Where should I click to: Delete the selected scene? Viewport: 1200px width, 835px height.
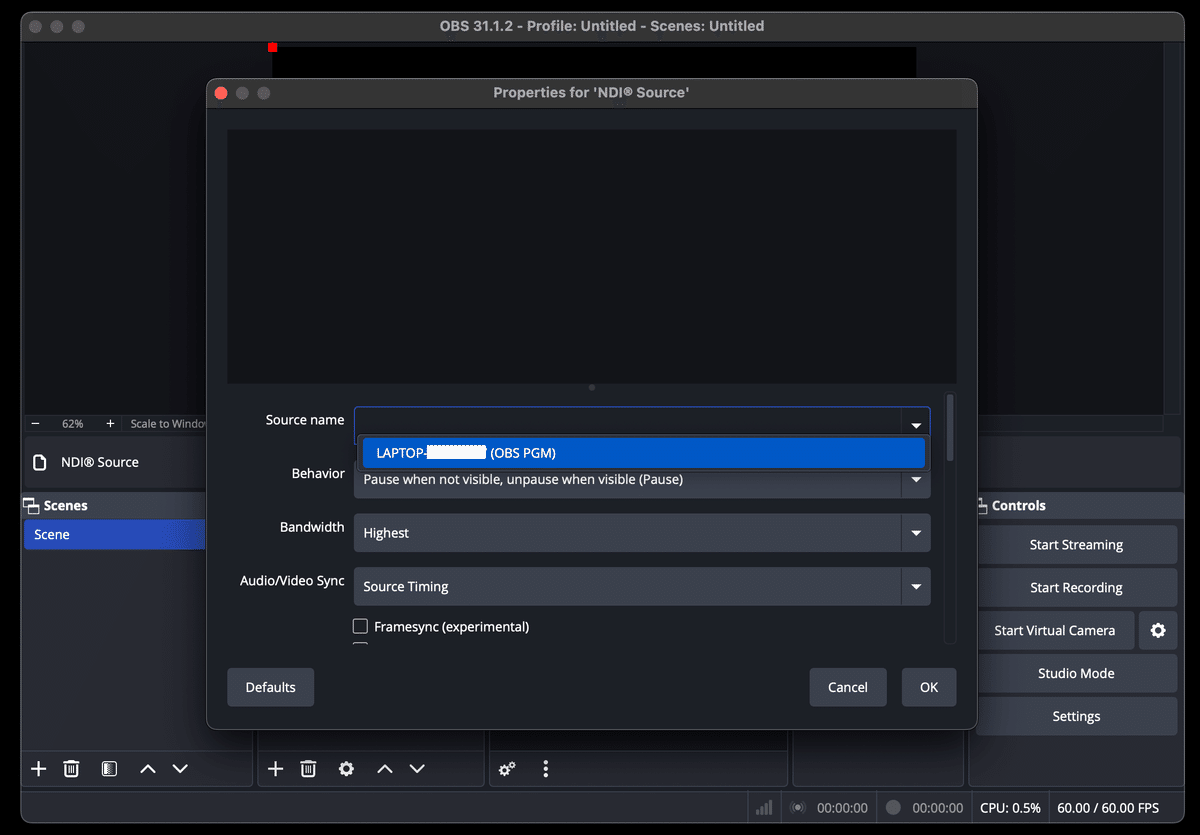(71, 769)
